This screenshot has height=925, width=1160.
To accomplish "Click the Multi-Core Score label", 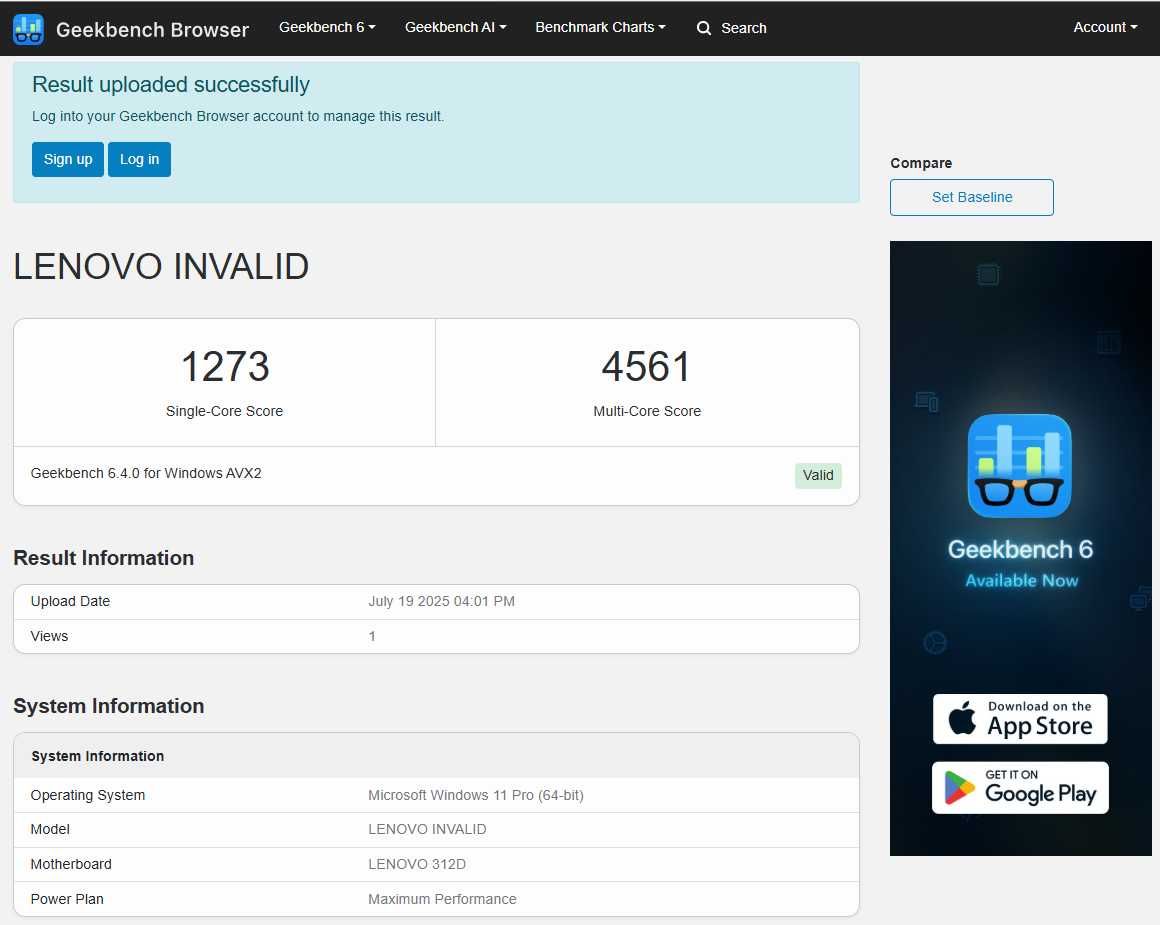I will pos(647,411).
